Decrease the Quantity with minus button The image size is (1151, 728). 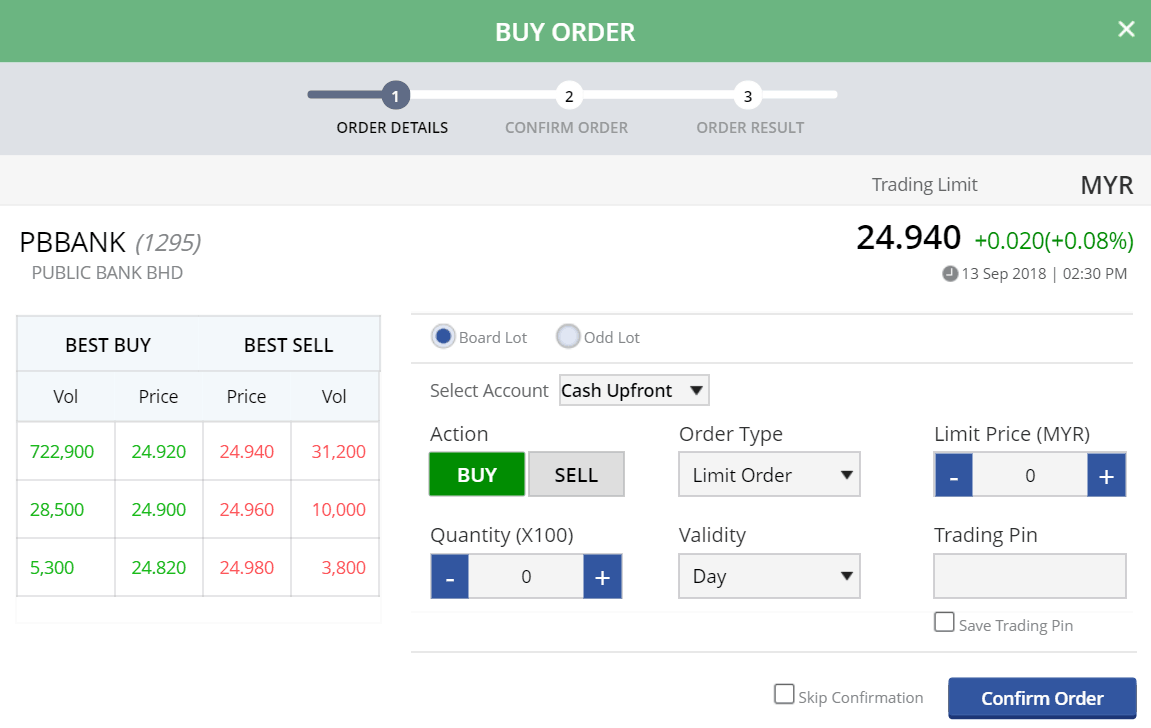(450, 577)
